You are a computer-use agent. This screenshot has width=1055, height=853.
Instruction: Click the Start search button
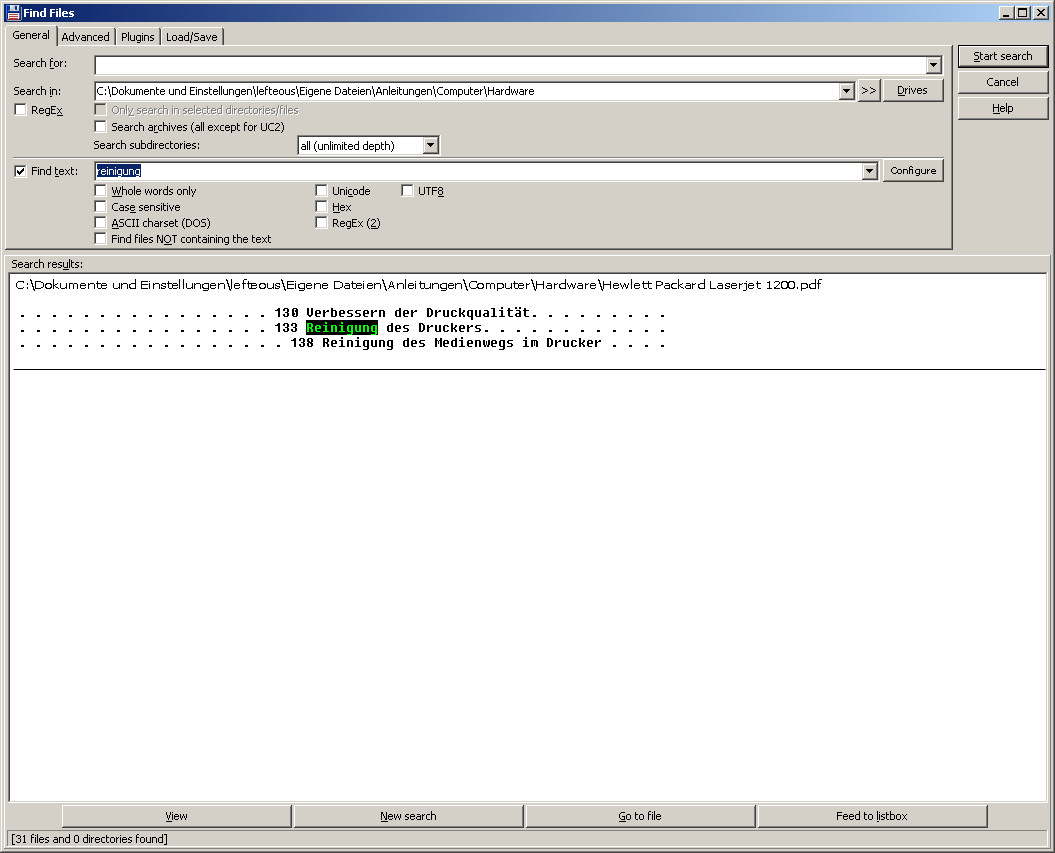[1003, 56]
